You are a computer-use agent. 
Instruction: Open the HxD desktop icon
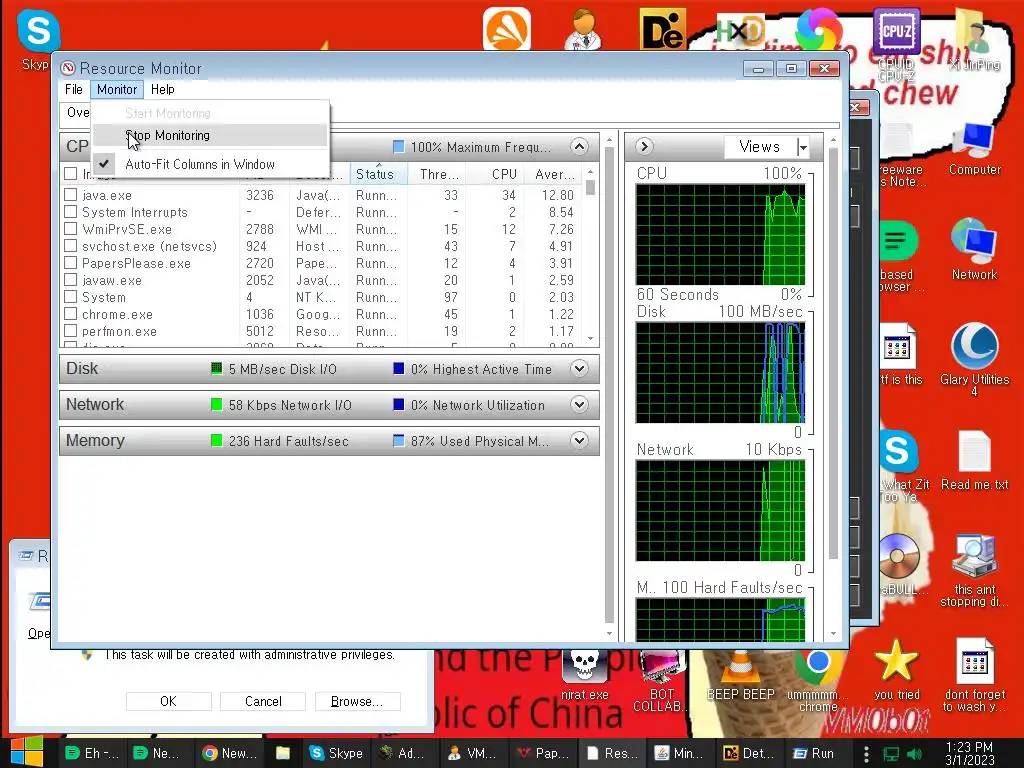[x=740, y=29]
